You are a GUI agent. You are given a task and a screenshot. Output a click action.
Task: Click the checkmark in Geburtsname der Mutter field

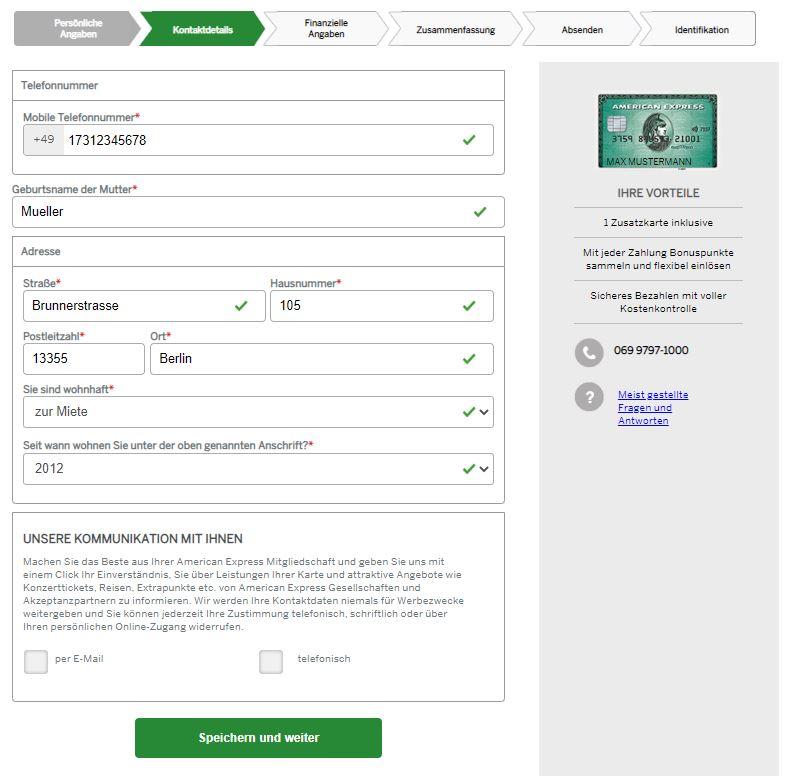point(480,212)
